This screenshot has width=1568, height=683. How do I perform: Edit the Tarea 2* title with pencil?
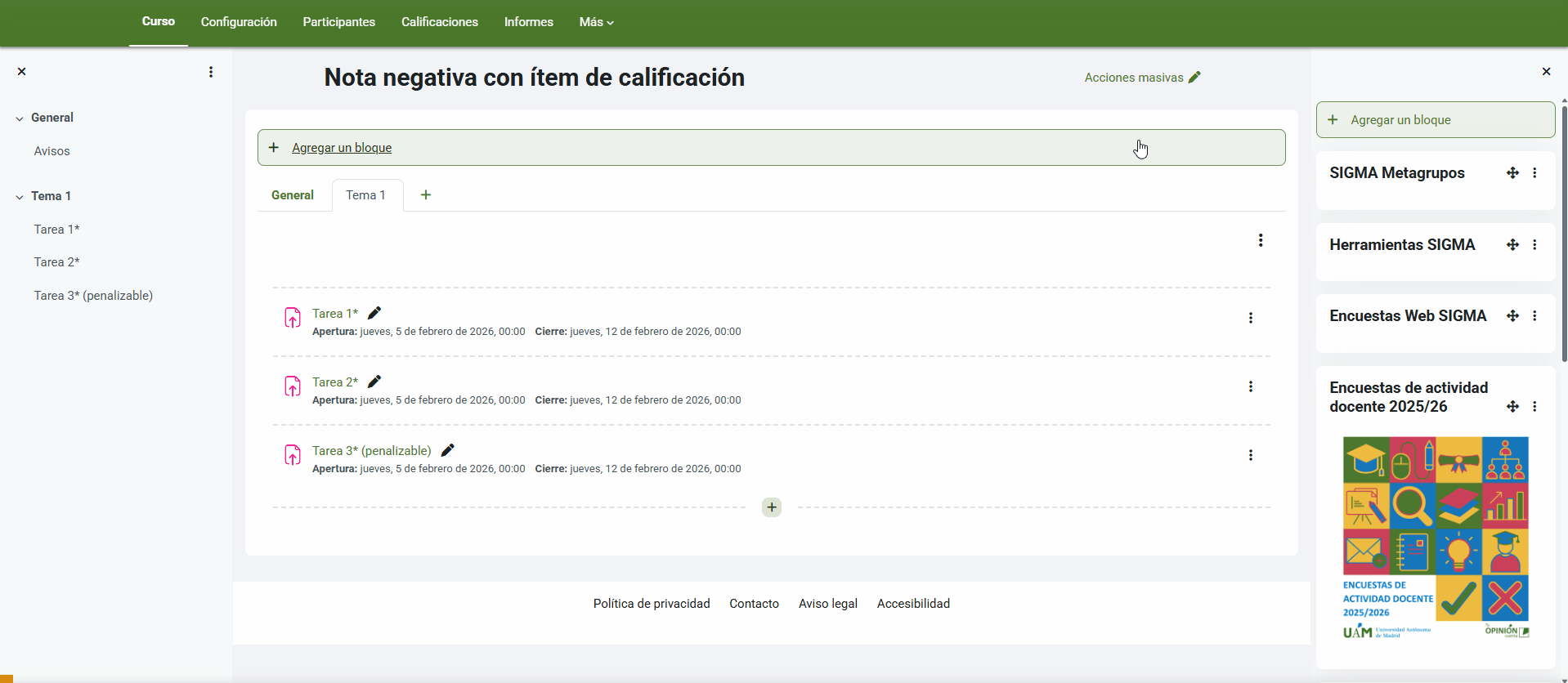click(374, 382)
